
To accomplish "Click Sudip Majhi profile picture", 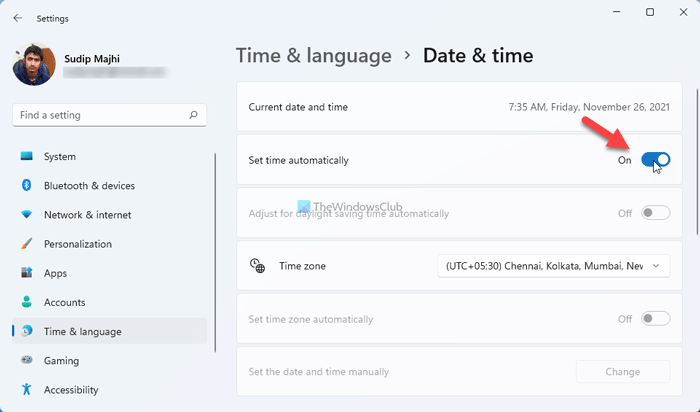I will pyautogui.click(x=34, y=65).
